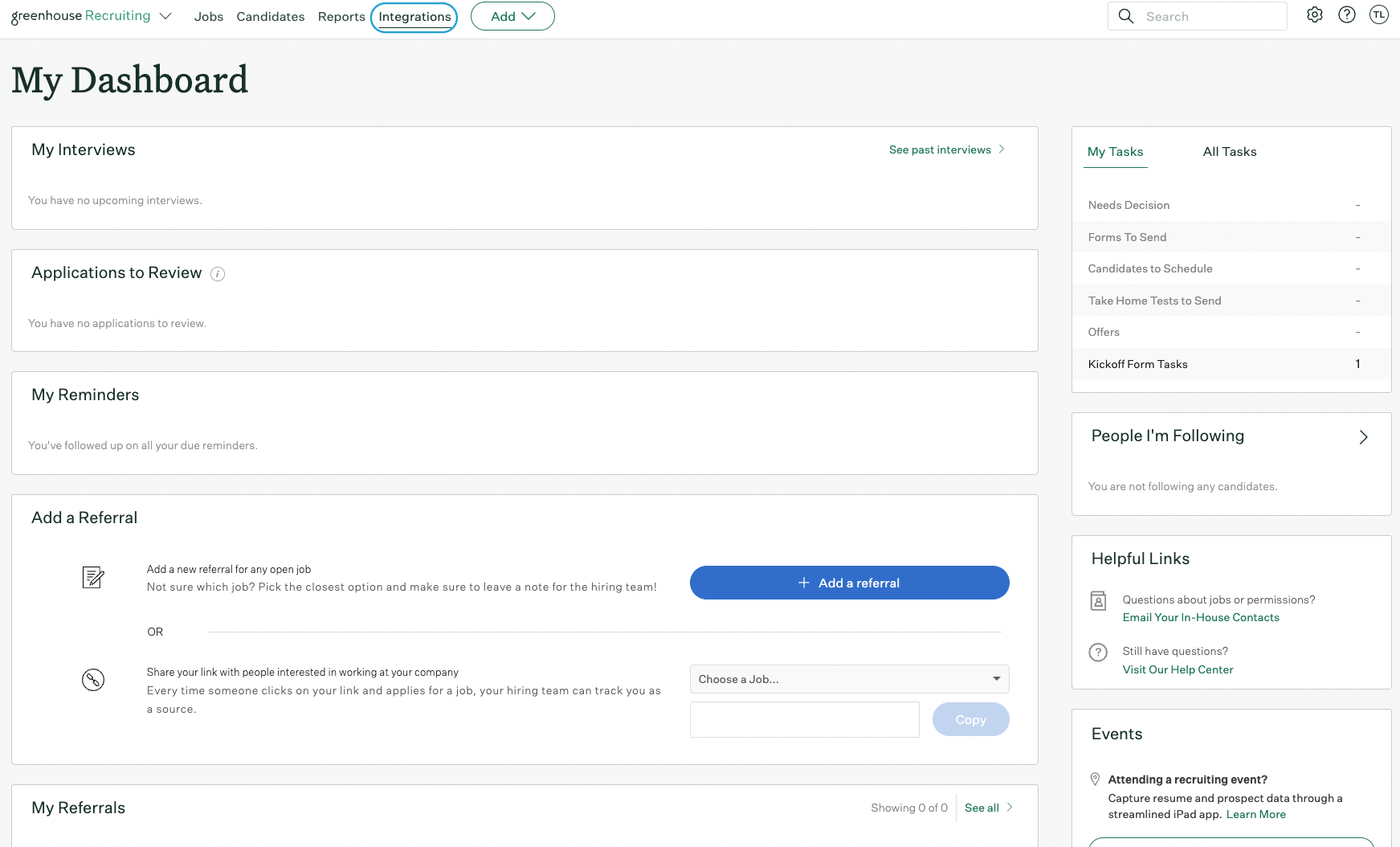Select the Needs Decision task row

click(1231, 205)
